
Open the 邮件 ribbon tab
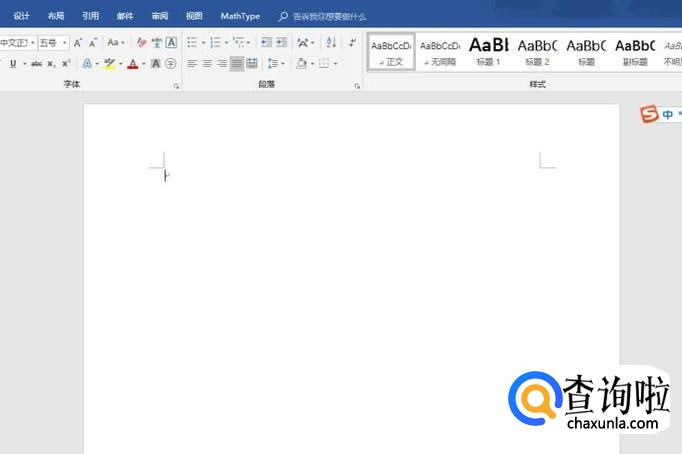coord(125,16)
